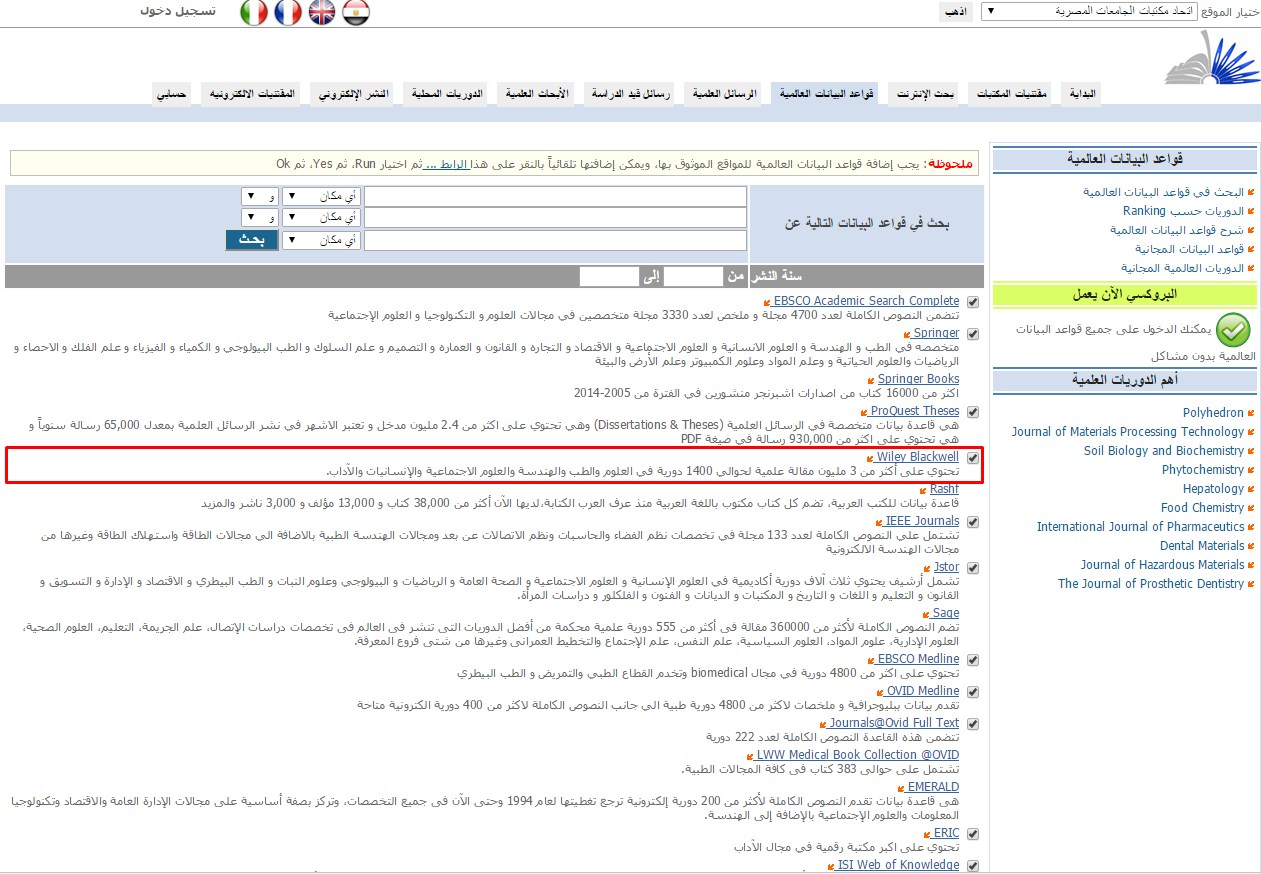
Task: Toggle the ISI Web of Knowledge checkbox
Action: [x=973, y=866]
